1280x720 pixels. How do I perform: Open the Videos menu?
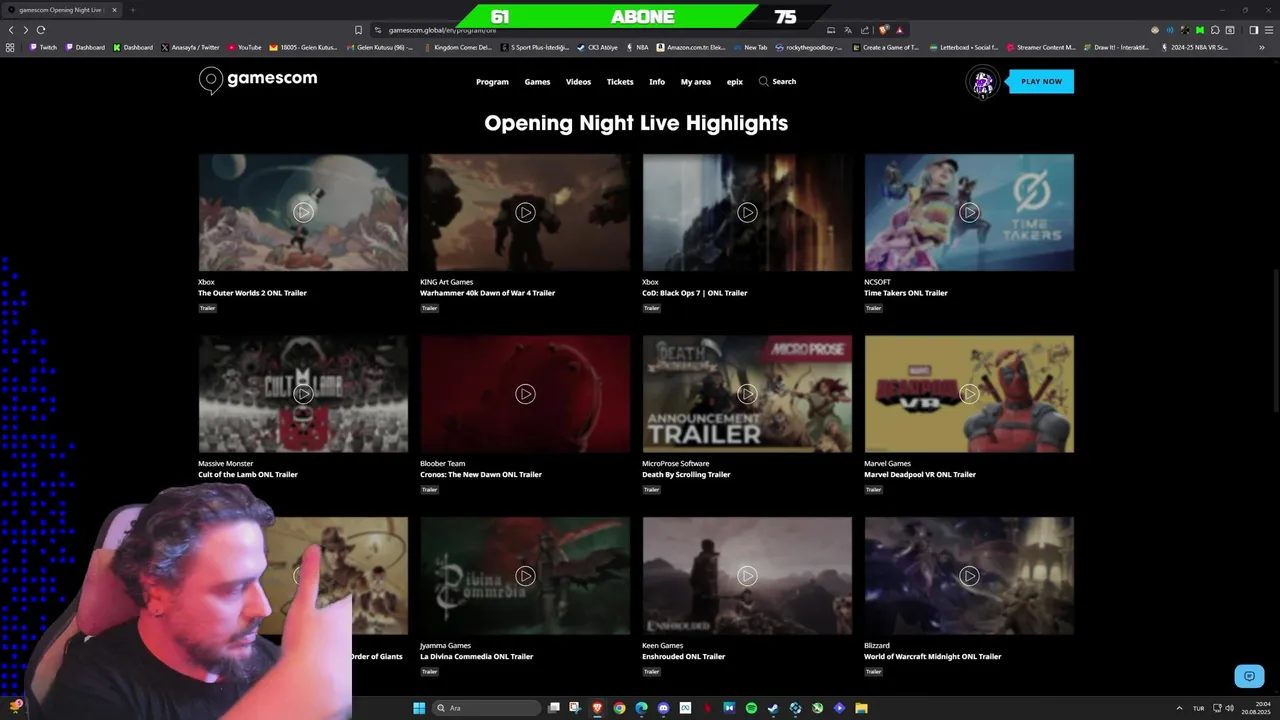click(578, 82)
